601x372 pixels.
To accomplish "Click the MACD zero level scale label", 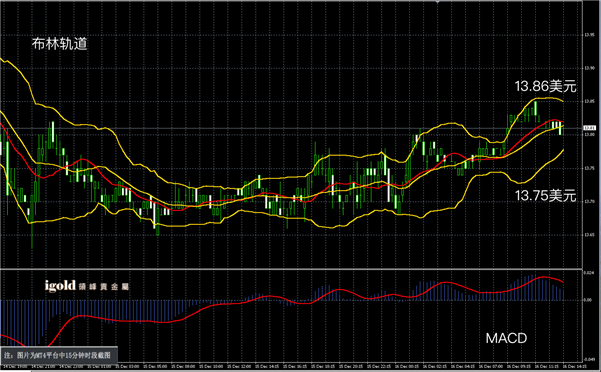I will [588, 300].
